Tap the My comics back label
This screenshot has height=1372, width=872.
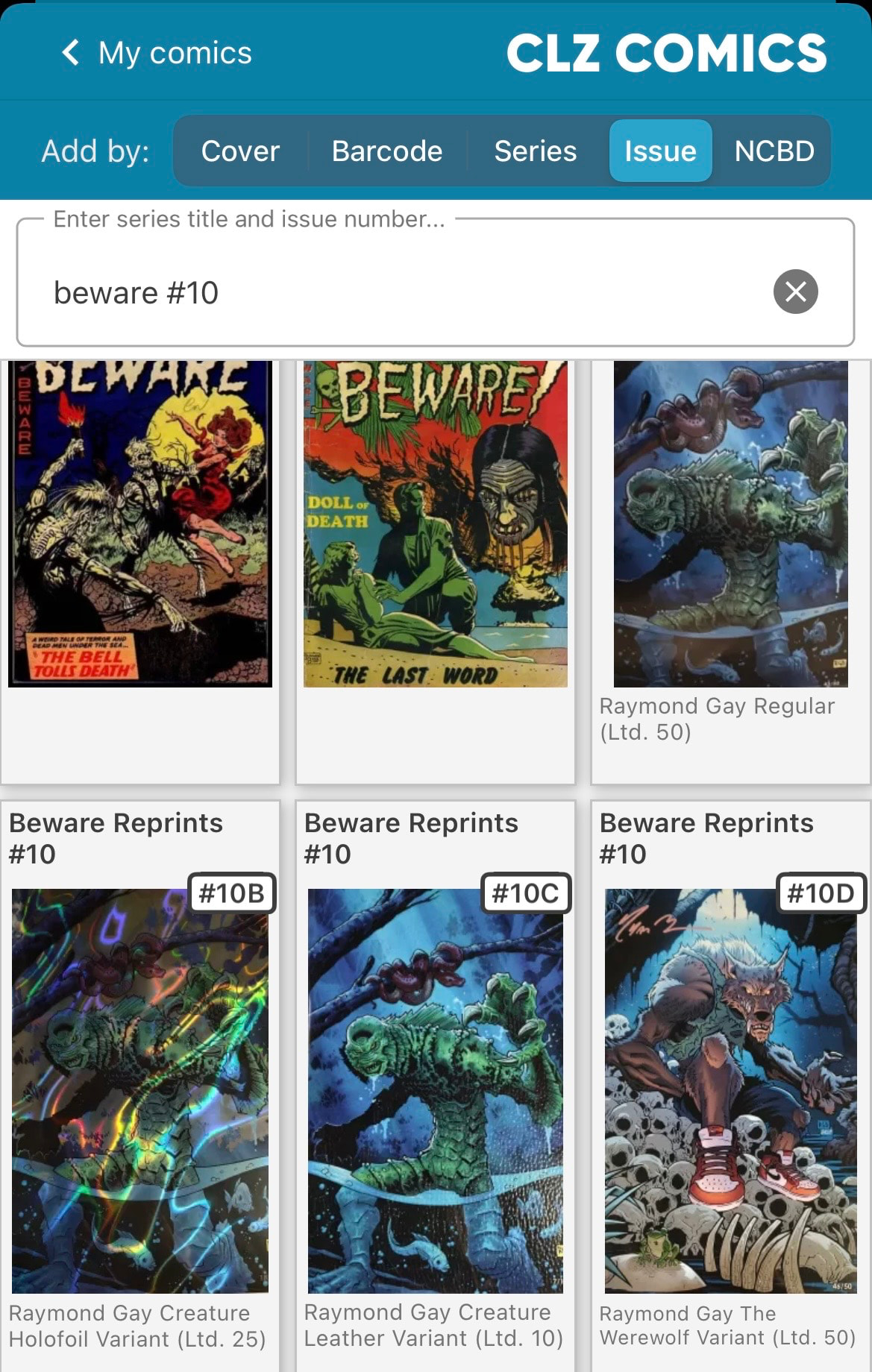[x=175, y=53]
